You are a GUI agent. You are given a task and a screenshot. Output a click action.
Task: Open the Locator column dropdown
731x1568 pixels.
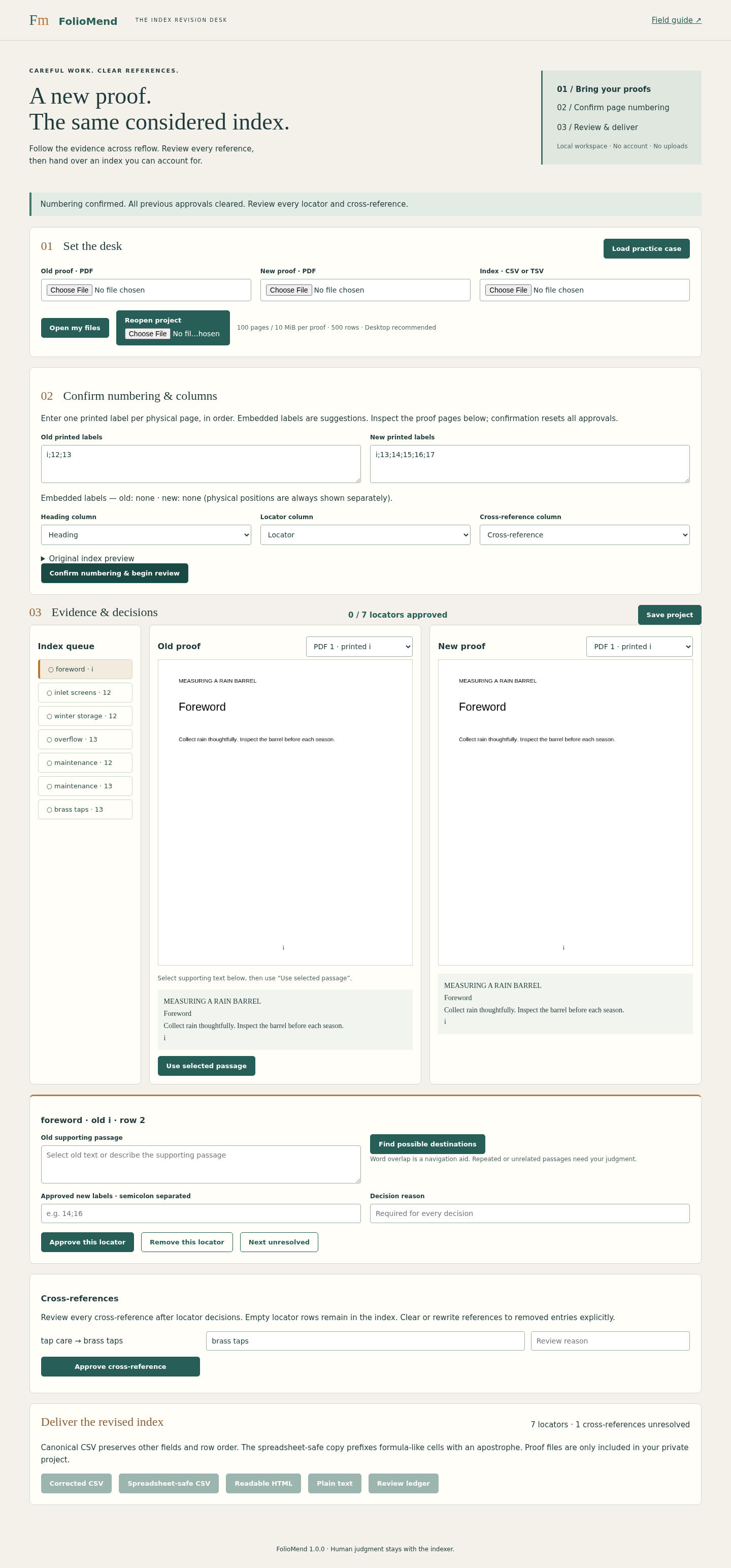[365, 534]
